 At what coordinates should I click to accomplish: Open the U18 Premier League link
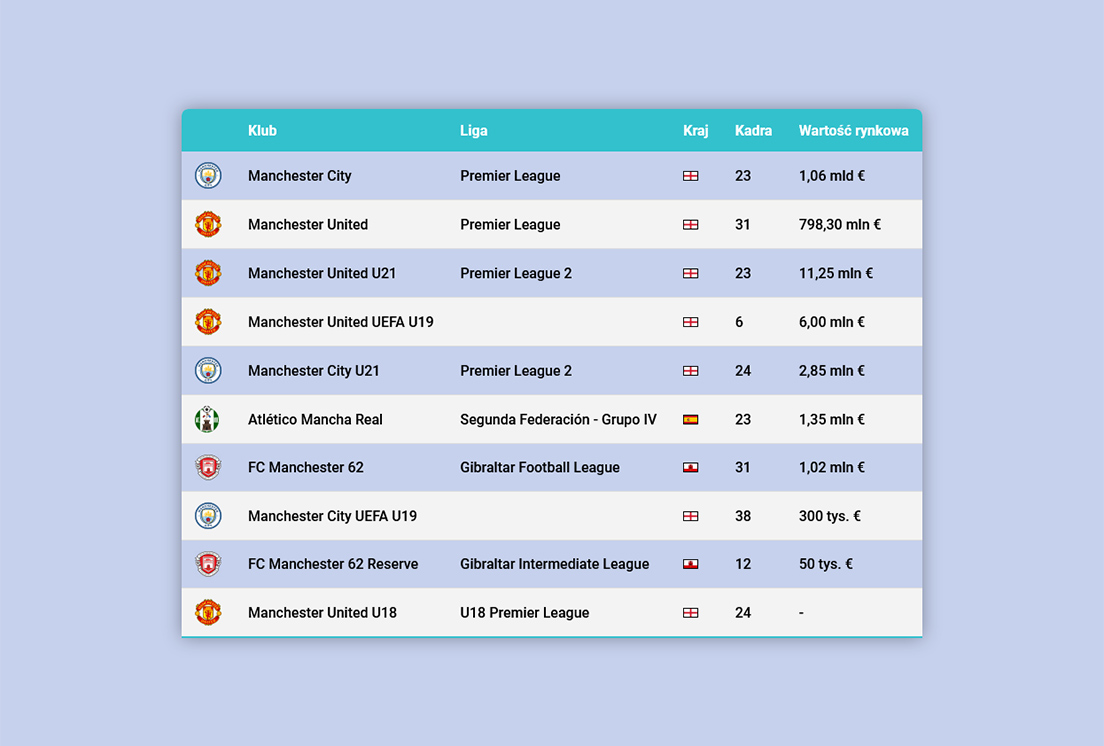coord(525,612)
